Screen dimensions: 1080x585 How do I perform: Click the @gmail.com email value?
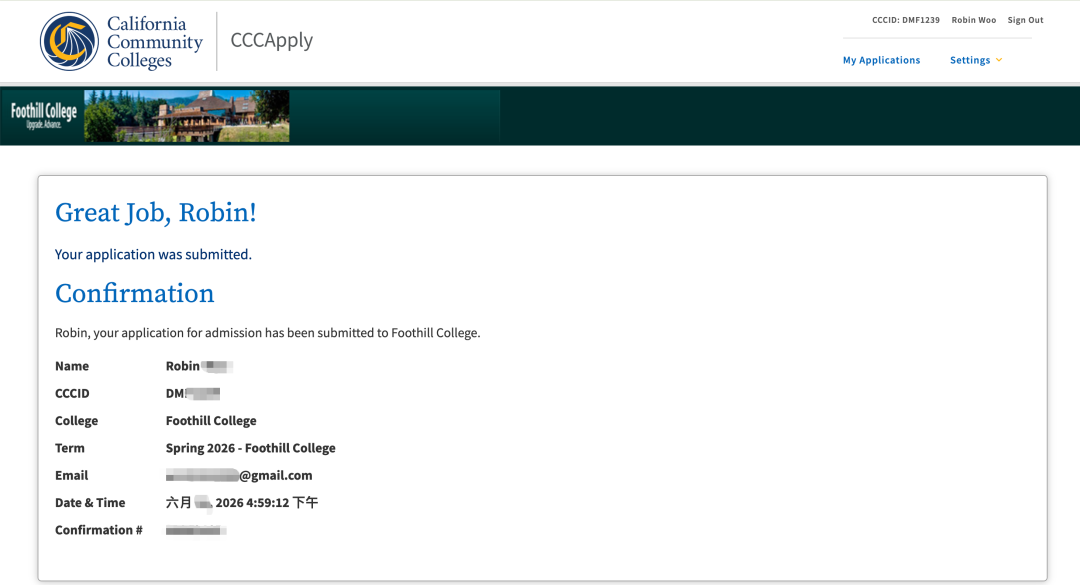[239, 475]
